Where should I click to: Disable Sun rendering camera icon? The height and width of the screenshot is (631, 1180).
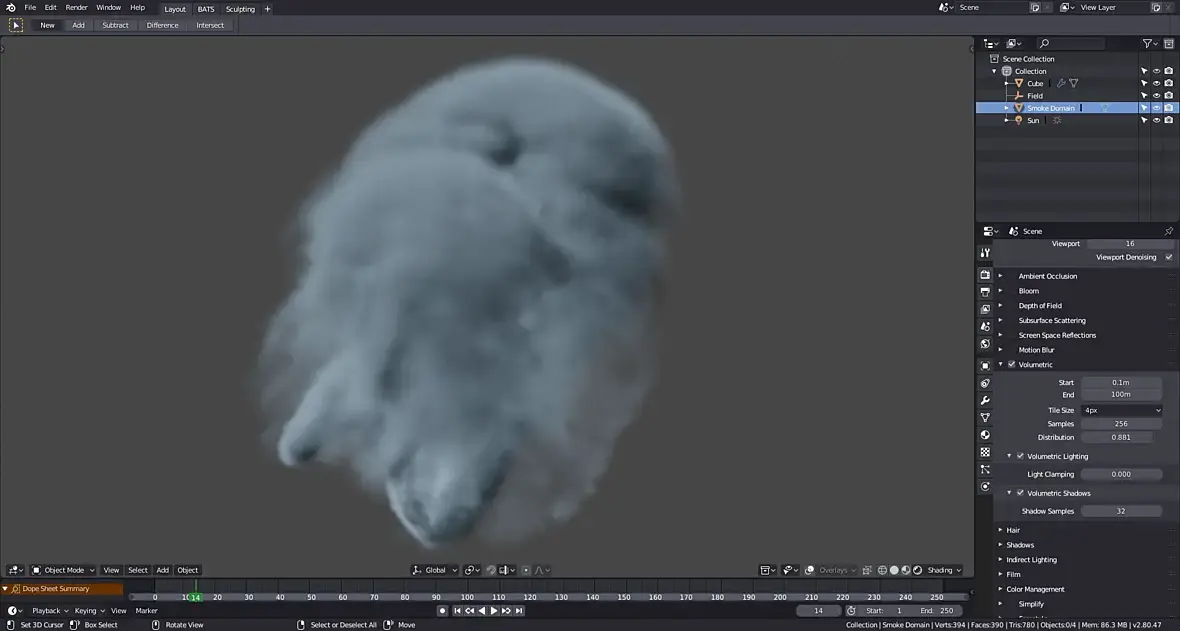coord(1169,120)
